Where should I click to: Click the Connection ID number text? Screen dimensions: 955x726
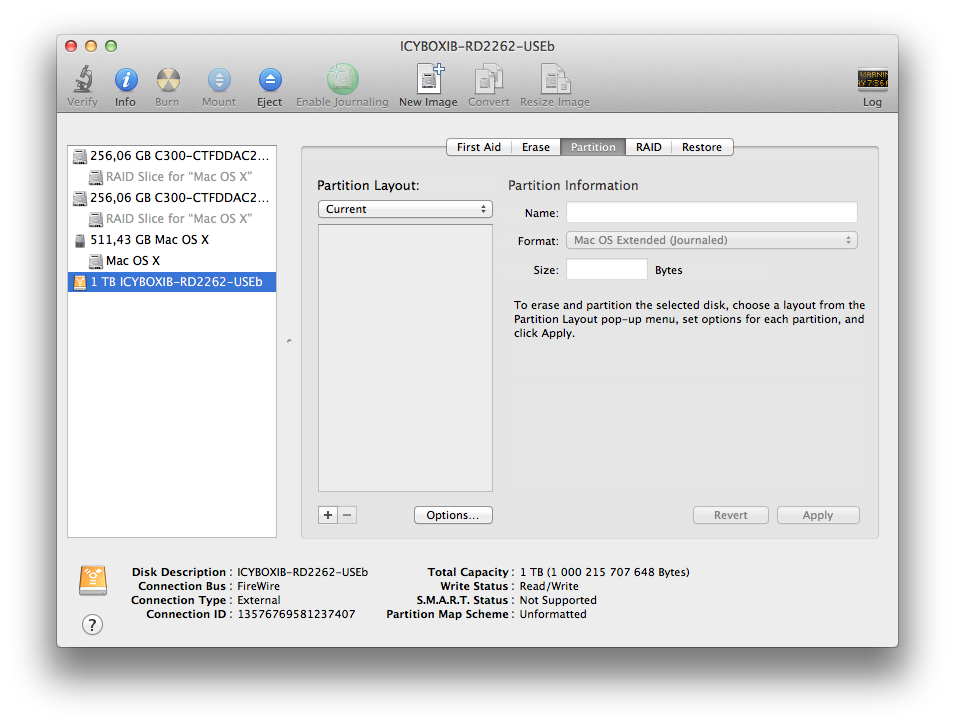tap(297, 614)
